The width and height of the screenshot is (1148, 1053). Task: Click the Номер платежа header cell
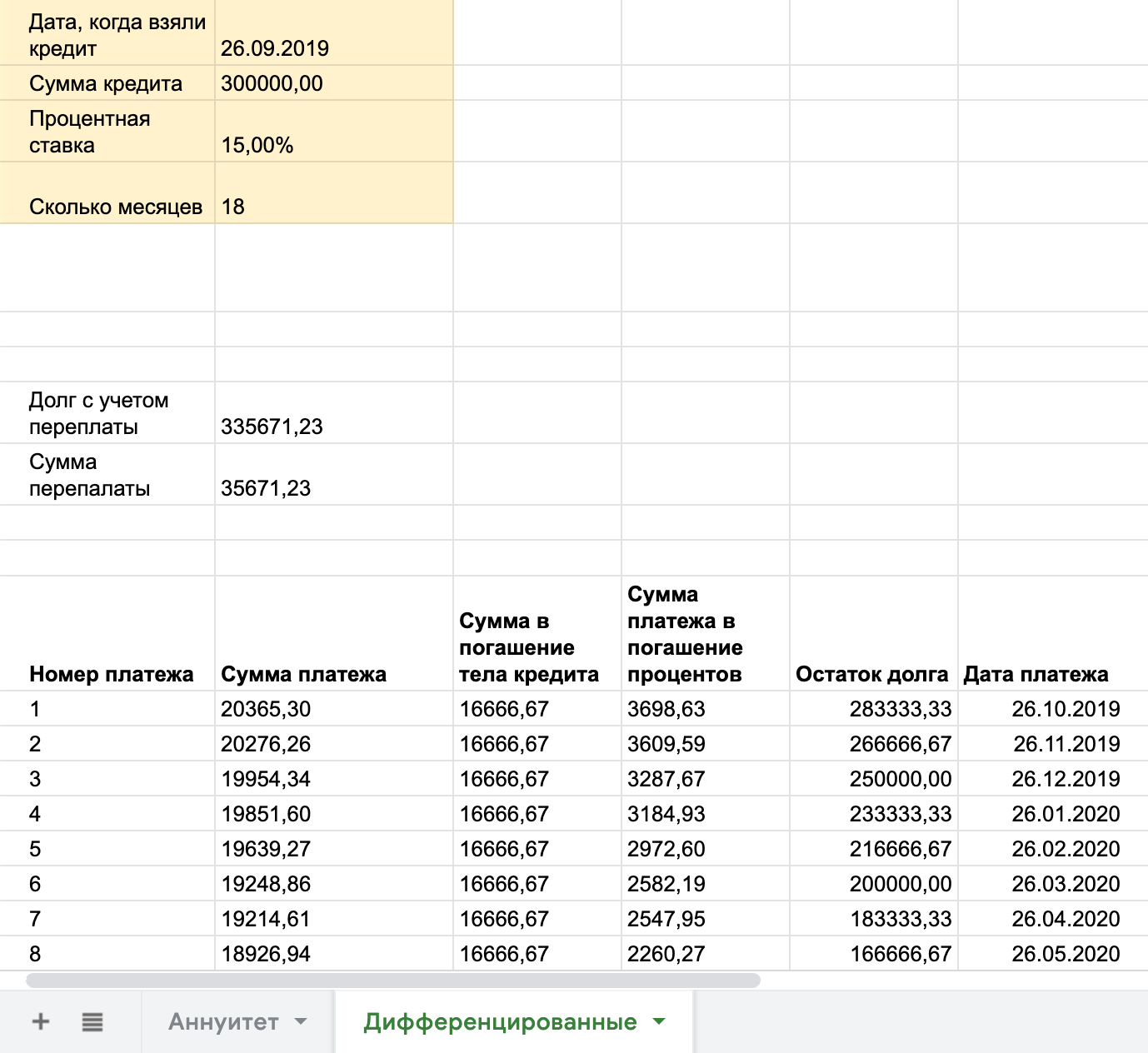coord(107,633)
